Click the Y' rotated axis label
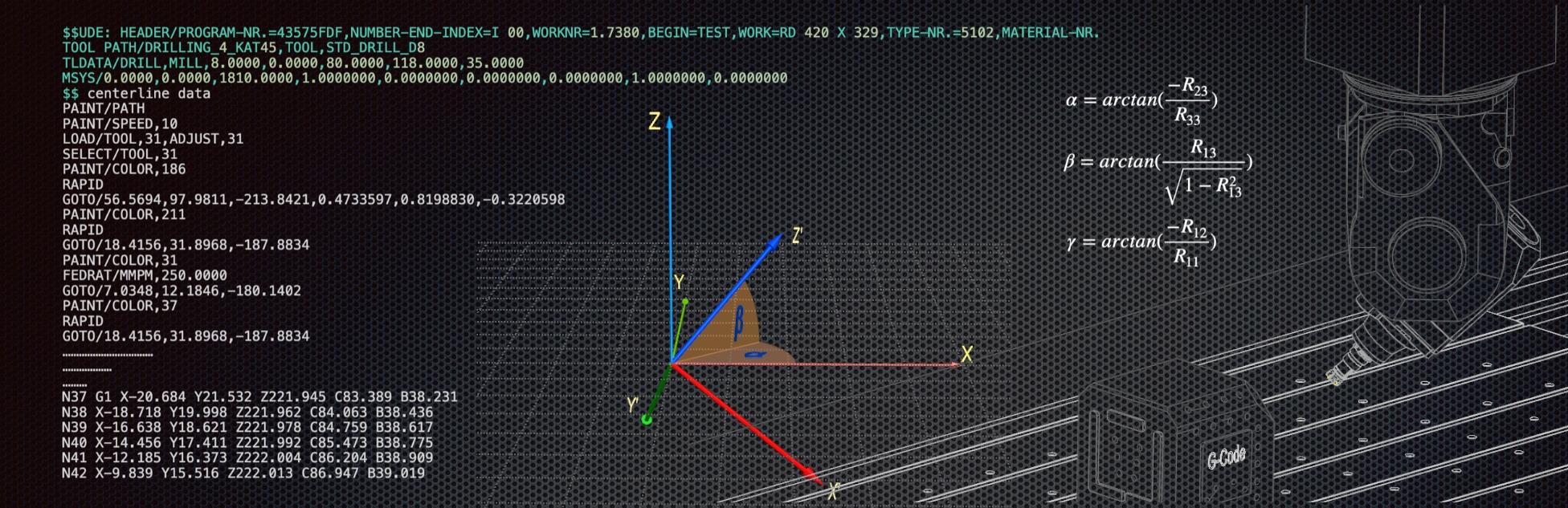1568x508 pixels. click(633, 405)
